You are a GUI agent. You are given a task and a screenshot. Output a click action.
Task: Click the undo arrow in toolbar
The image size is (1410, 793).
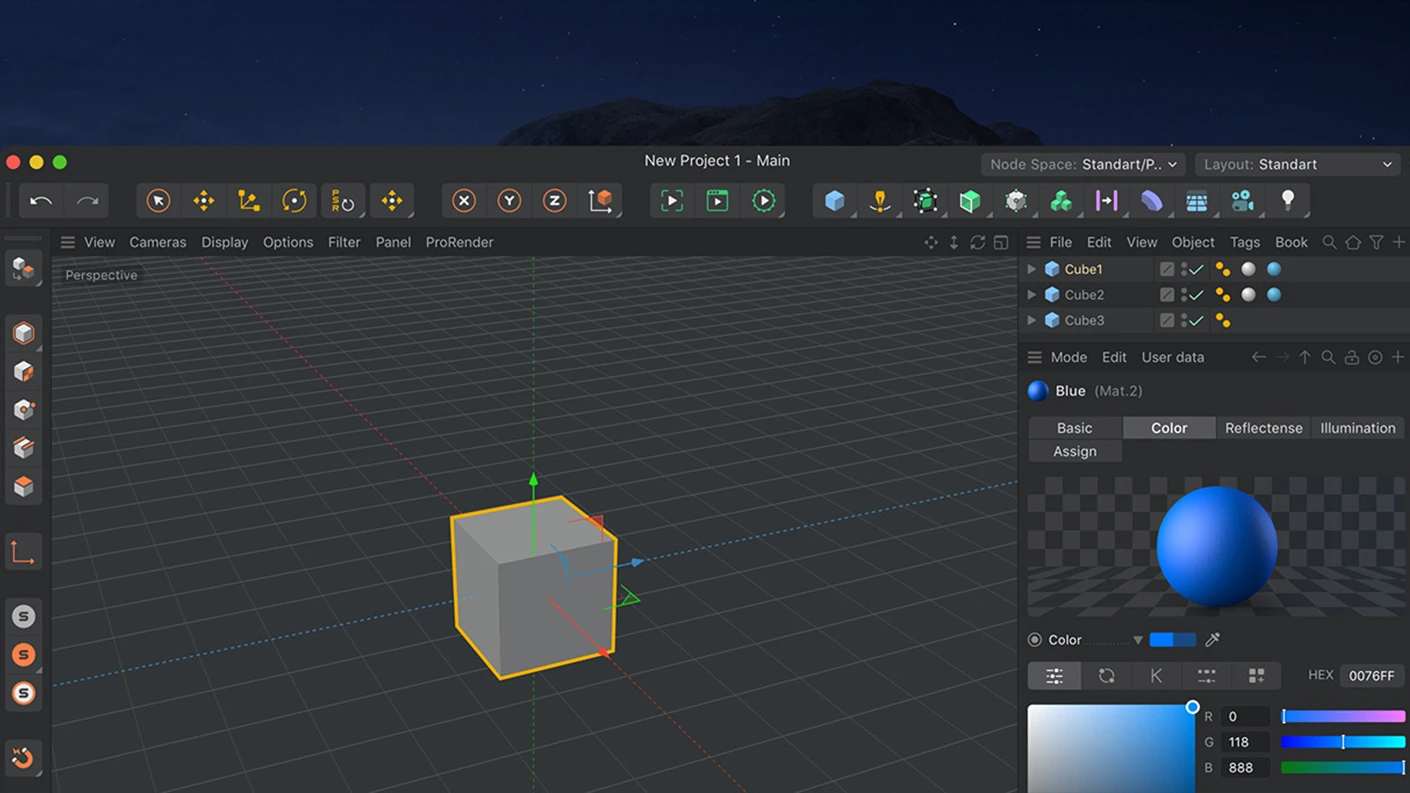[x=41, y=201]
